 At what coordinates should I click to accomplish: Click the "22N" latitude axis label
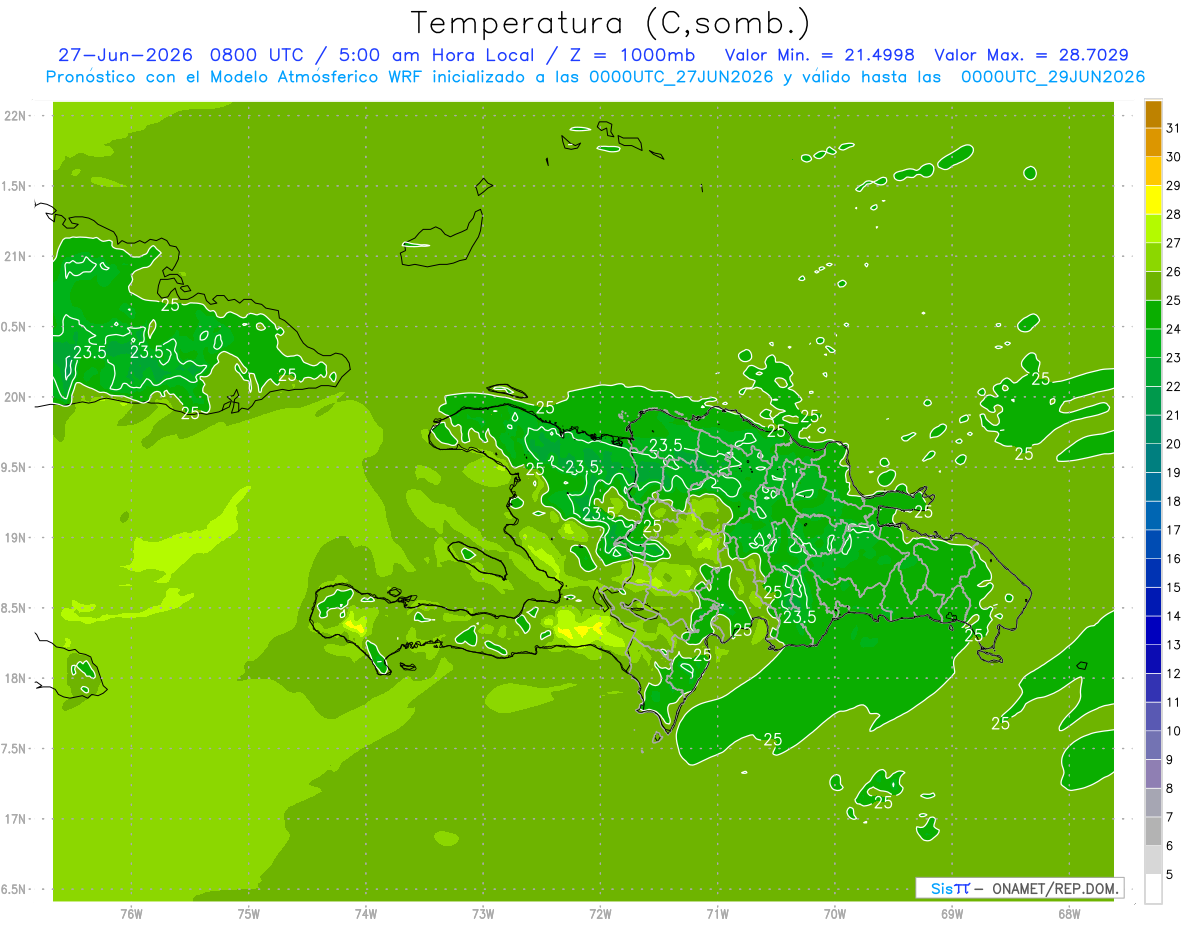[x=15, y=115]
